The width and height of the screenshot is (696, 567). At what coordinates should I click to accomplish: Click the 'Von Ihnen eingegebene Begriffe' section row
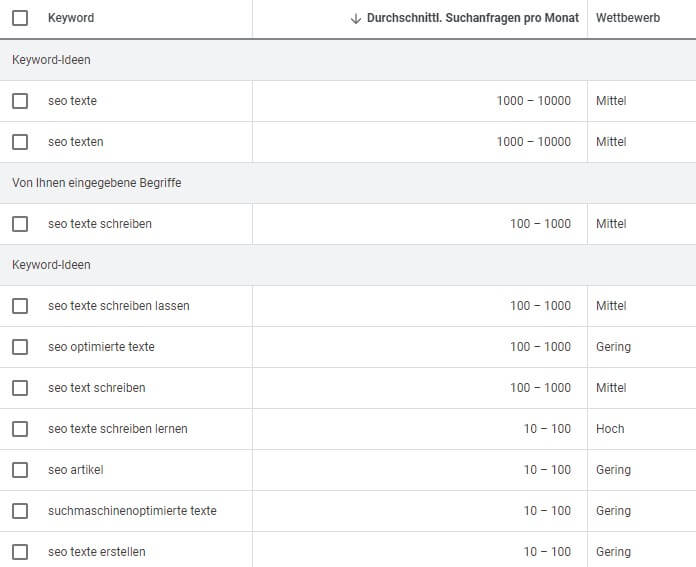pyautogui.click(x=348, y=183)
